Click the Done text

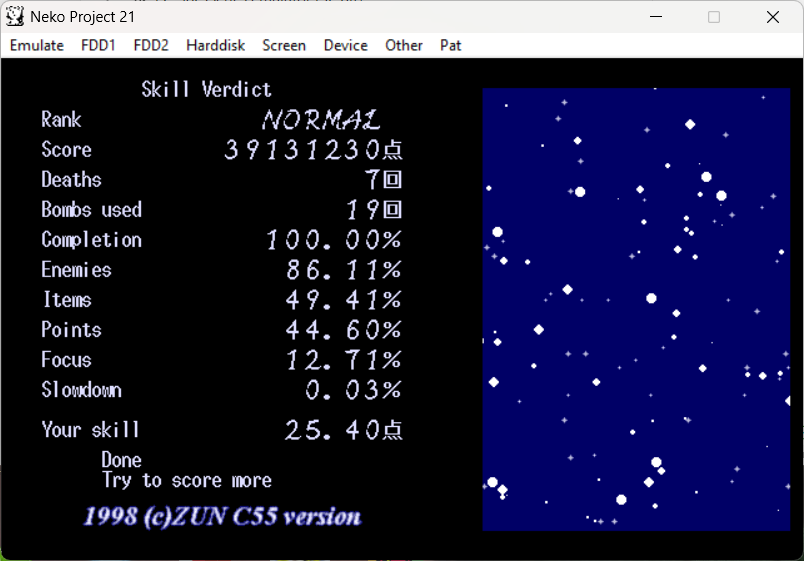coord(122,460)
